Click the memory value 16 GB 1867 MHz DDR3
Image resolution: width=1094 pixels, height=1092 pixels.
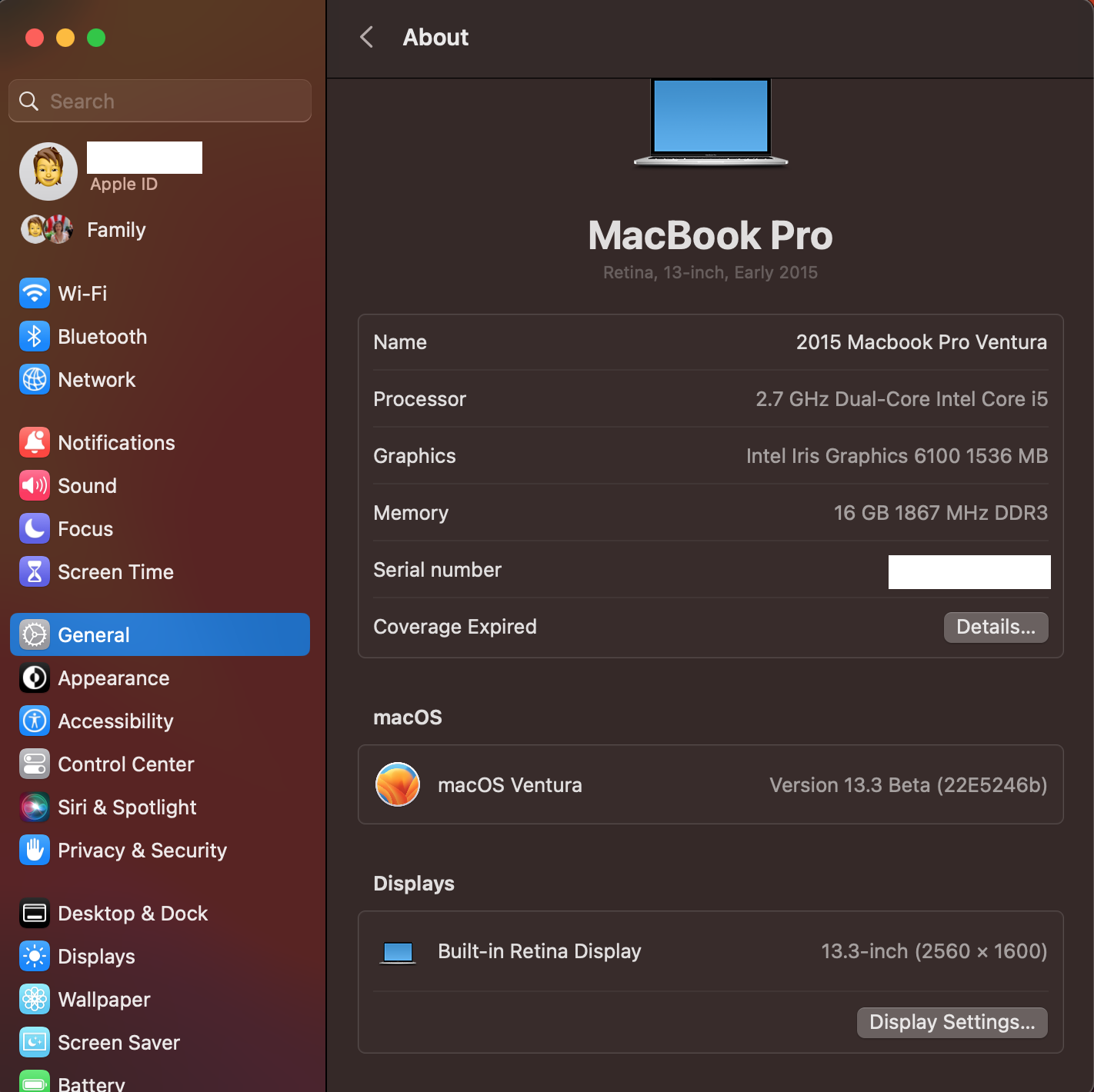point(941,513)
